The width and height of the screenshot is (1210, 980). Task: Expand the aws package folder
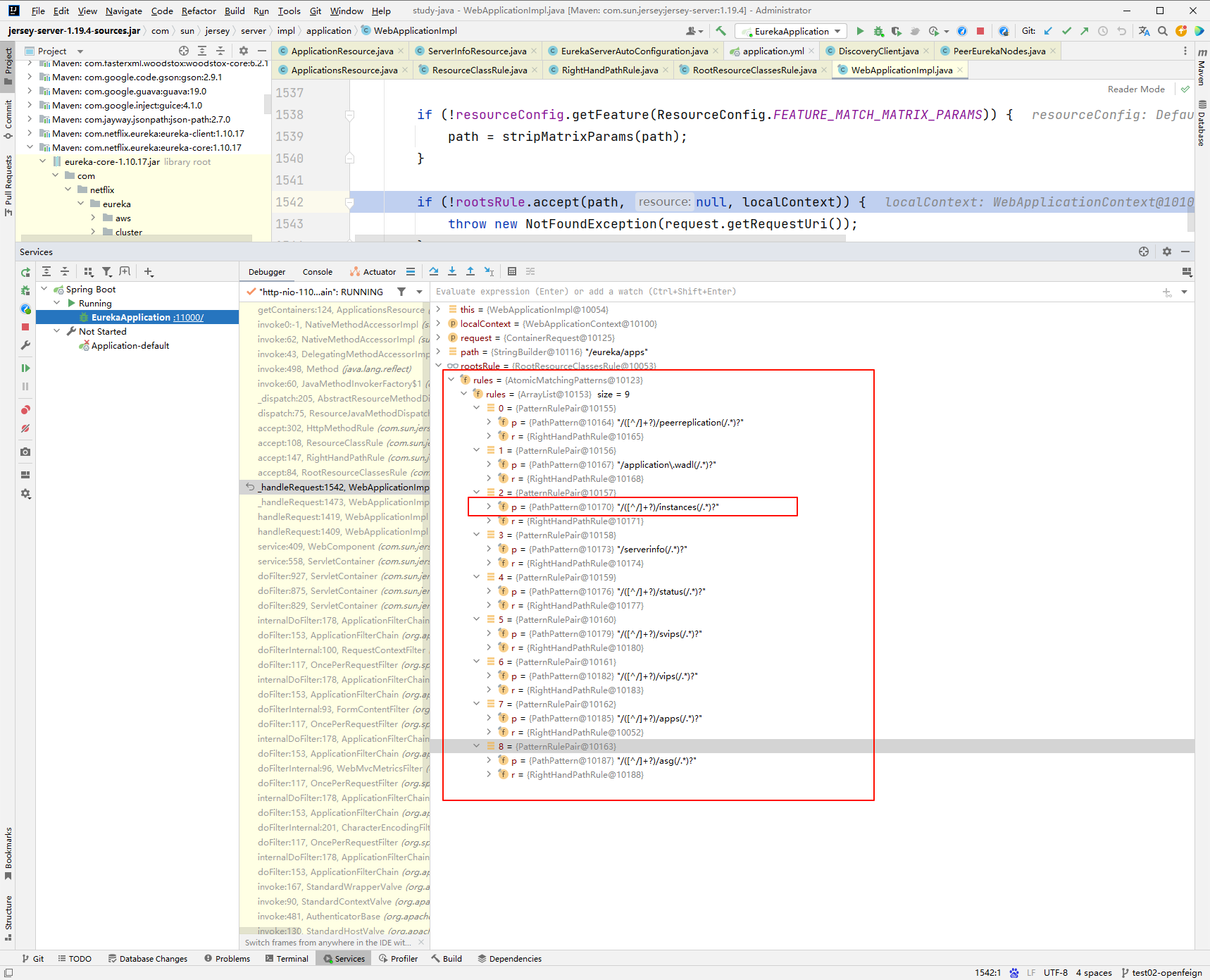tap(93, 218)
